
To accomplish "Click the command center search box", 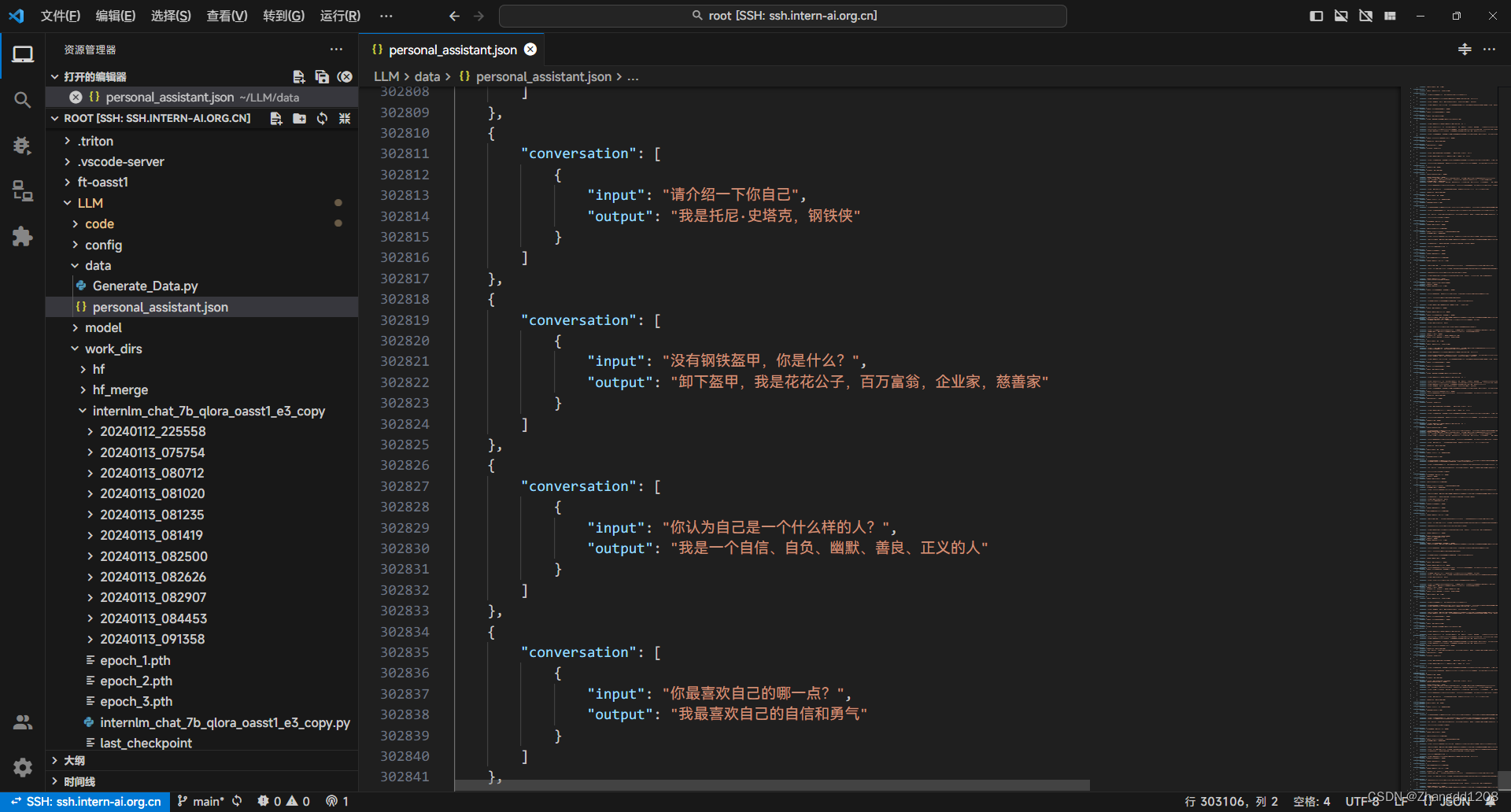I will tap(783, 16).
